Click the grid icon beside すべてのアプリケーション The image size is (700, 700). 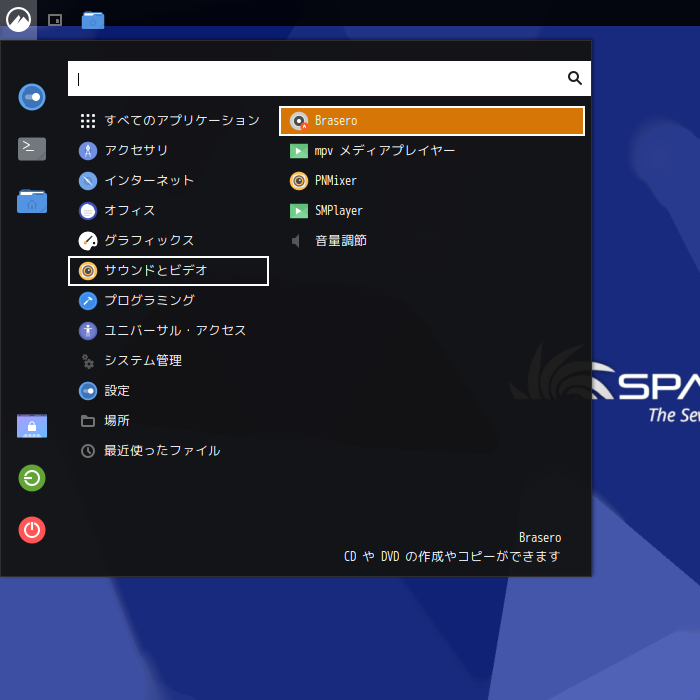click(88, 121)
